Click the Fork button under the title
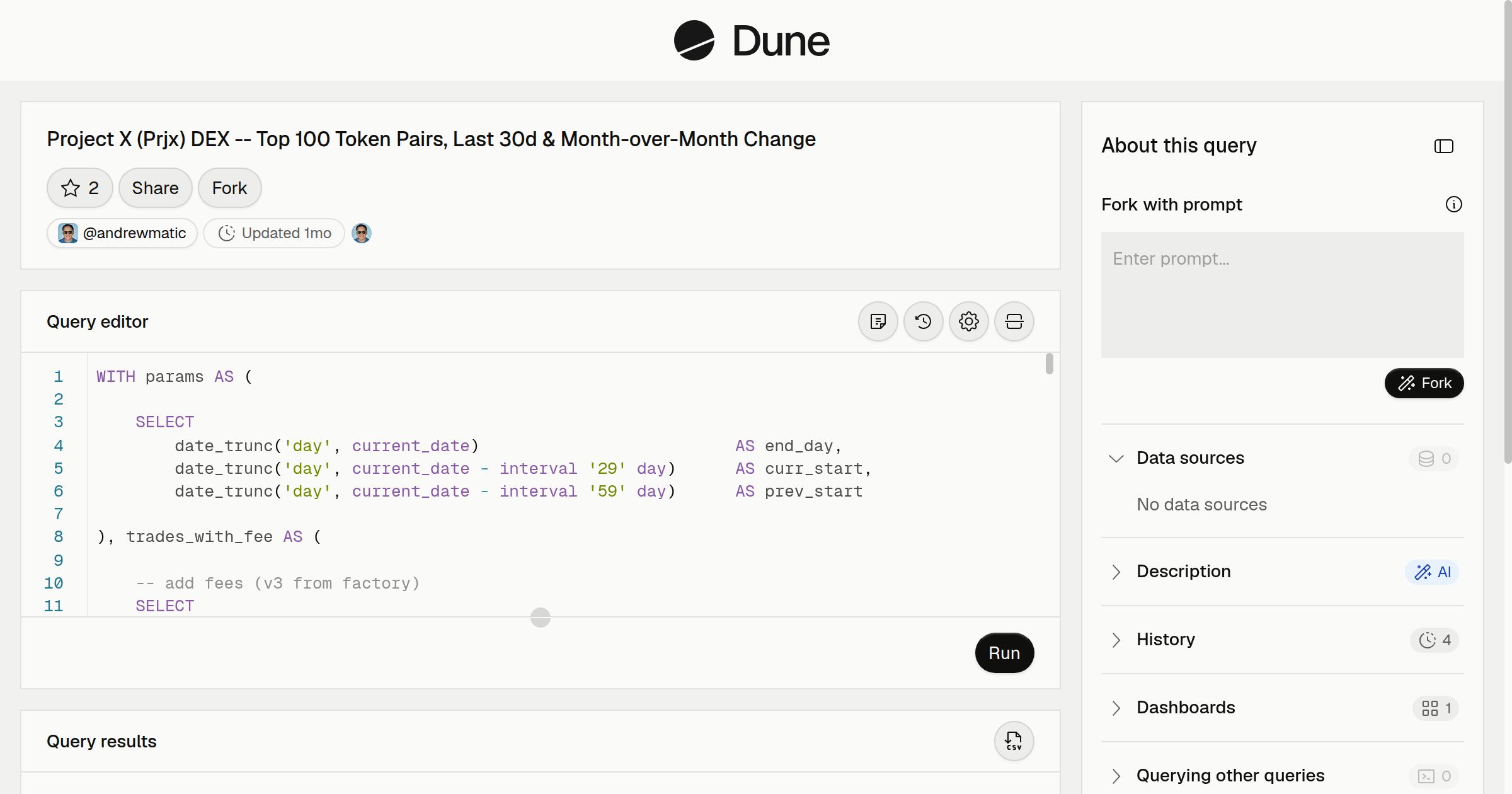The image size is (1512, 794). (229, 188)
